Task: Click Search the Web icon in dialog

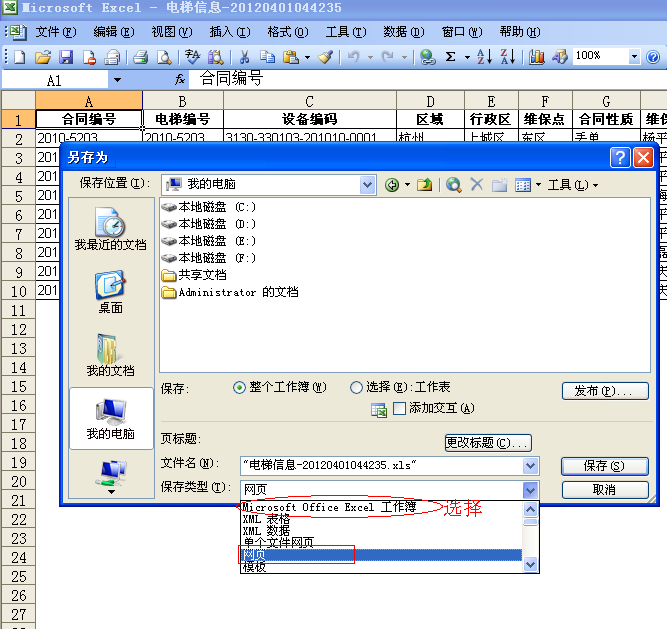Action: tap(454, 185)
